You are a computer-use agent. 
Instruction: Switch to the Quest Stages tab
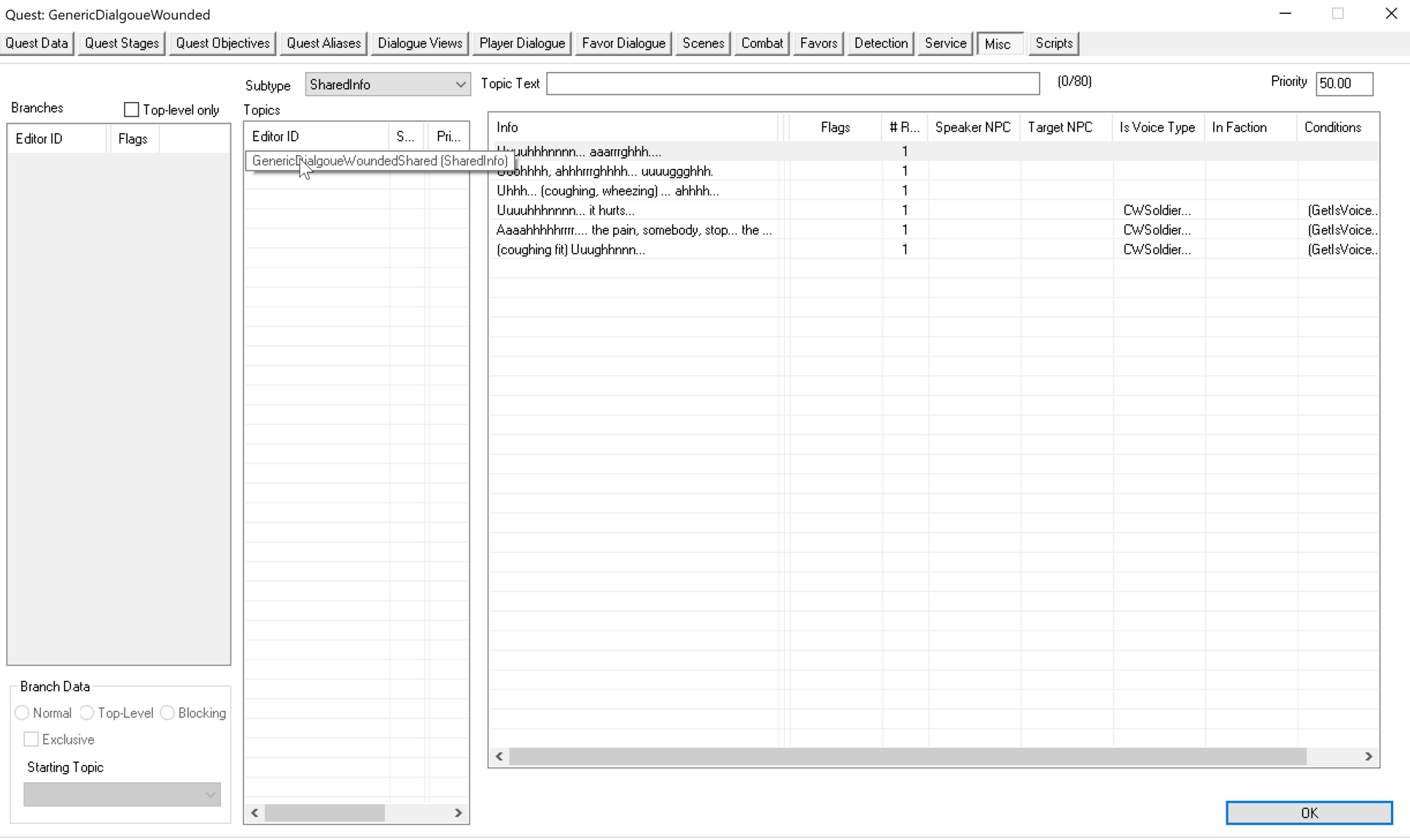tap(121, 43)
